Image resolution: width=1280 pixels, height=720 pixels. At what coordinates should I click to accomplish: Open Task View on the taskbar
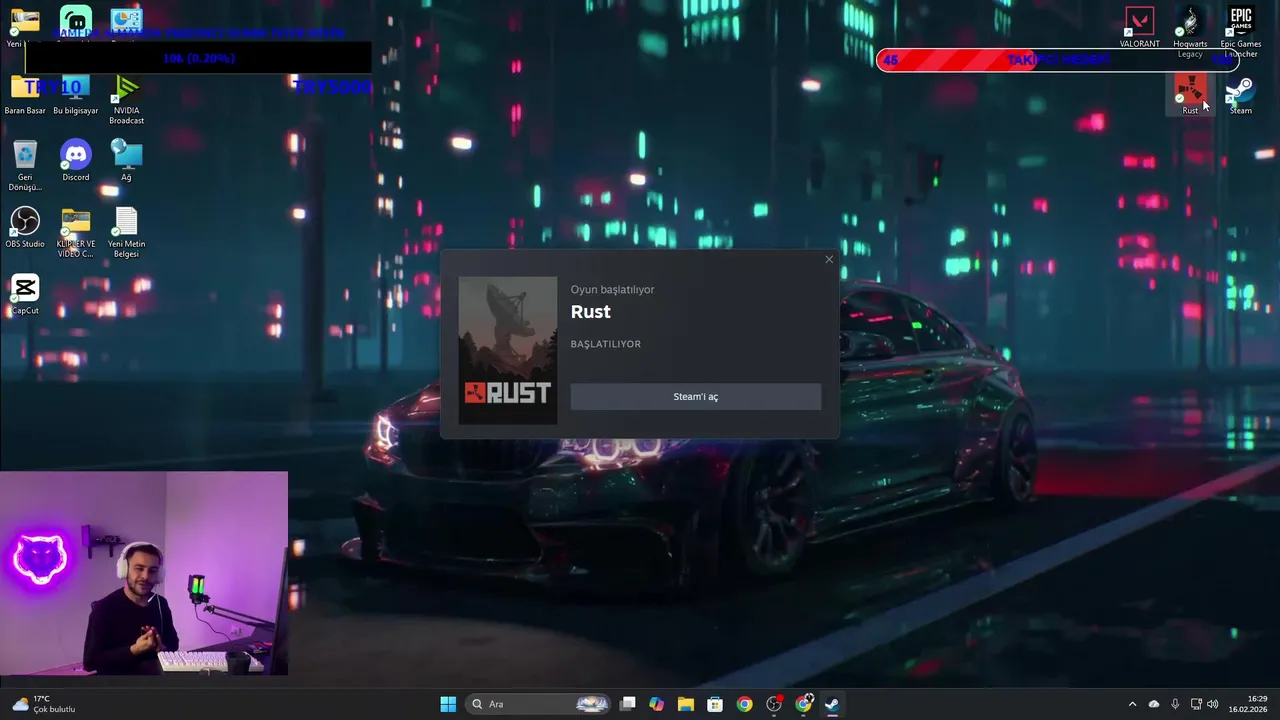click(628, 704)
